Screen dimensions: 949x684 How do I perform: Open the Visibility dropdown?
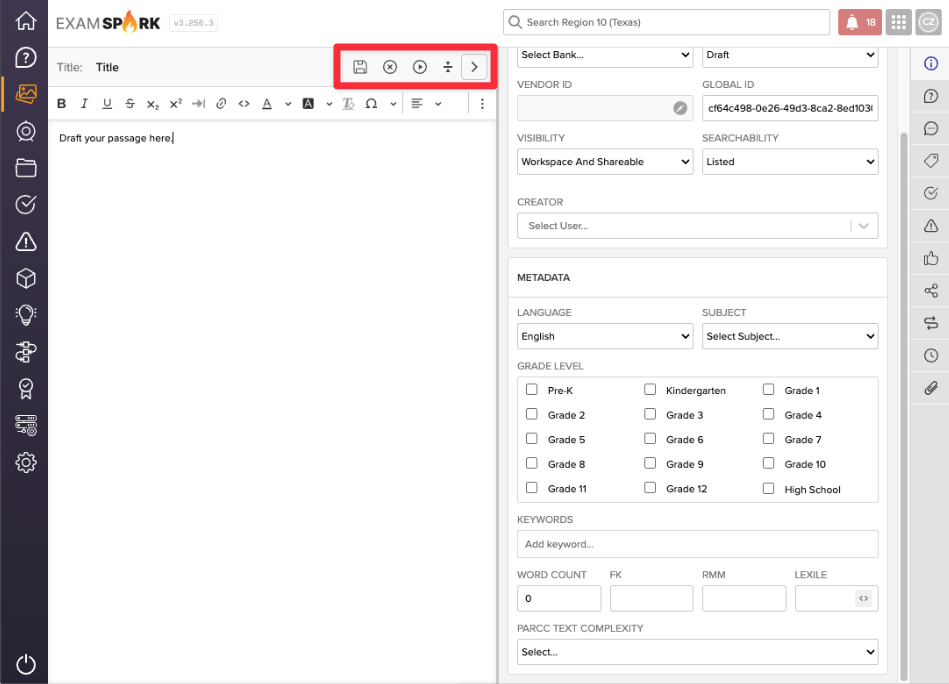click(605, 162)
